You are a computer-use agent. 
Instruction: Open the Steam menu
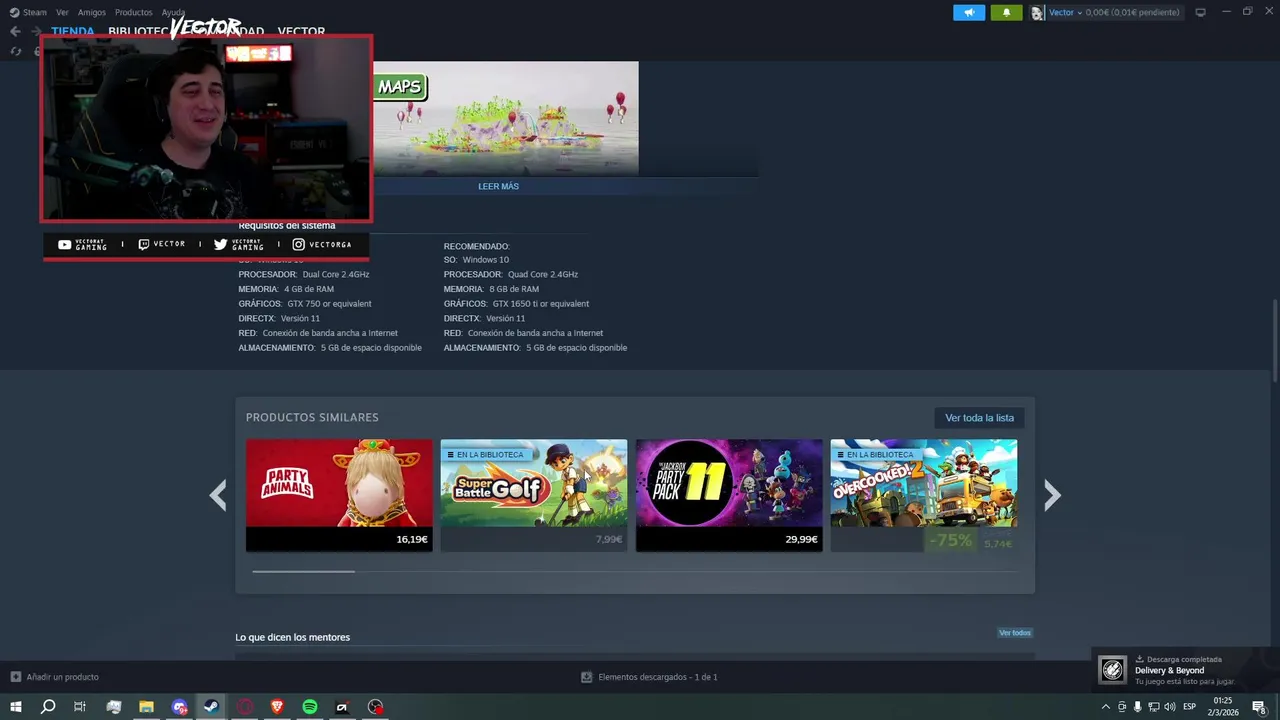tap(28, 12)
